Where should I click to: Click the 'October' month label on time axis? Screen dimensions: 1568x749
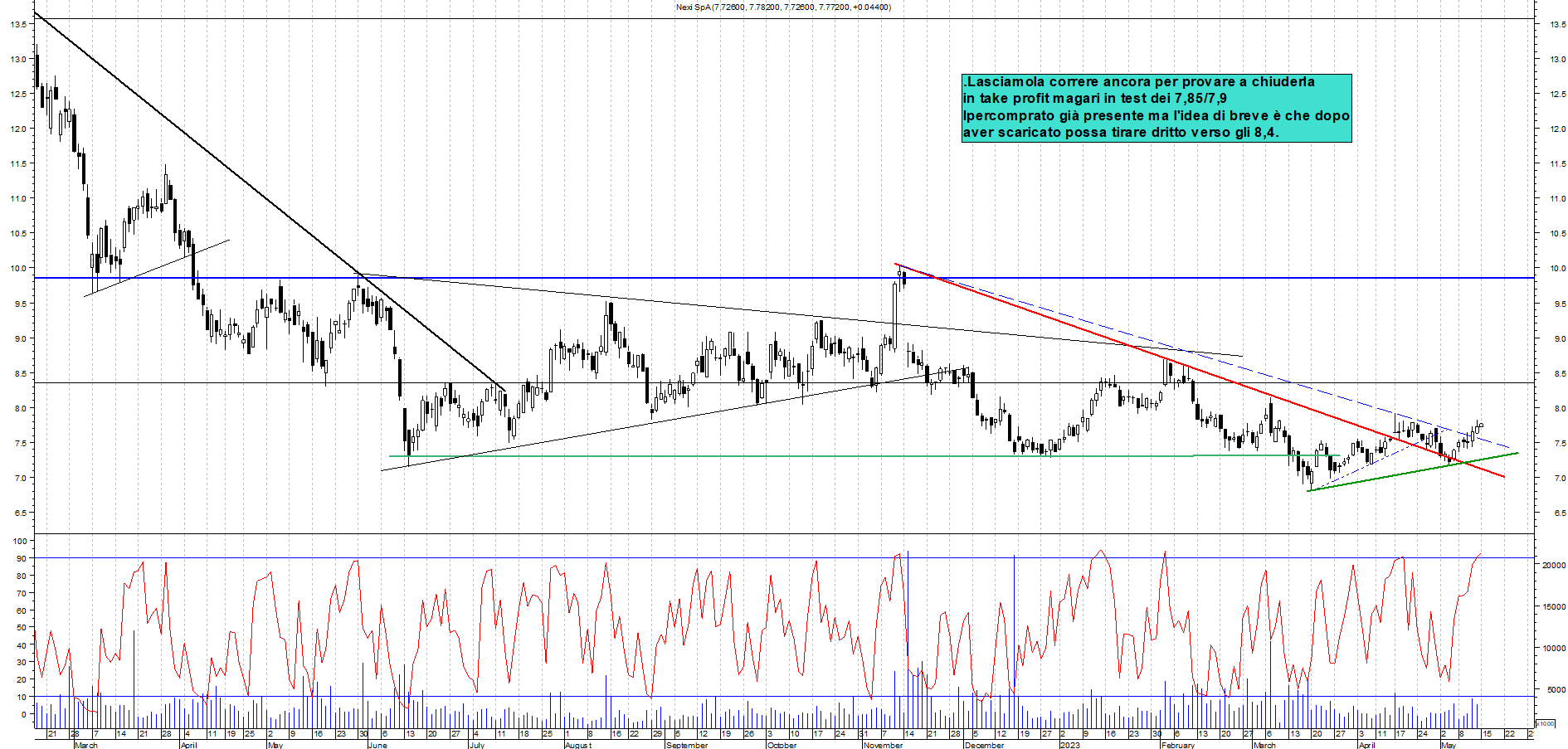(x=782, y=745)
